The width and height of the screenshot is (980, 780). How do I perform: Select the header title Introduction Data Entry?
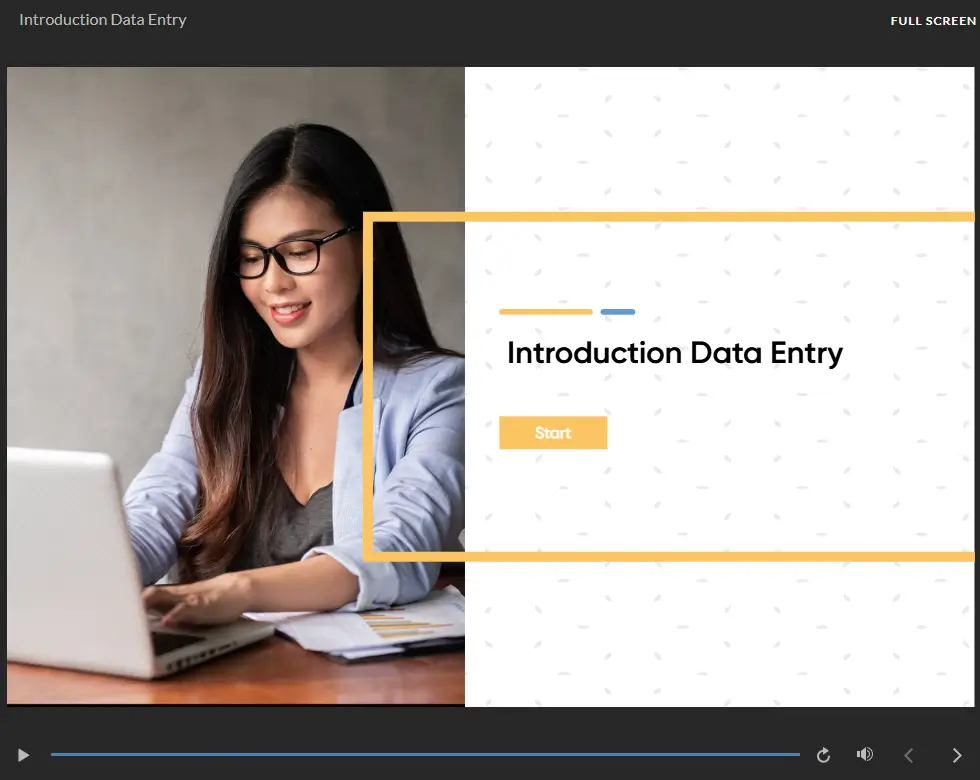102,20
